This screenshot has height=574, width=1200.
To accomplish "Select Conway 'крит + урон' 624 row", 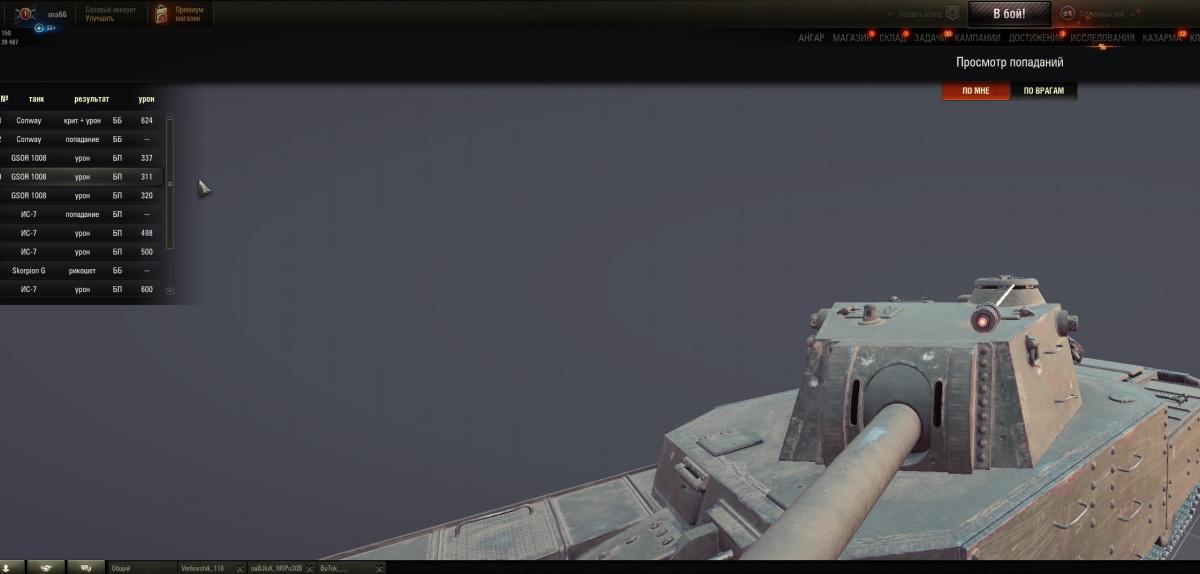I will click(80, 120).
